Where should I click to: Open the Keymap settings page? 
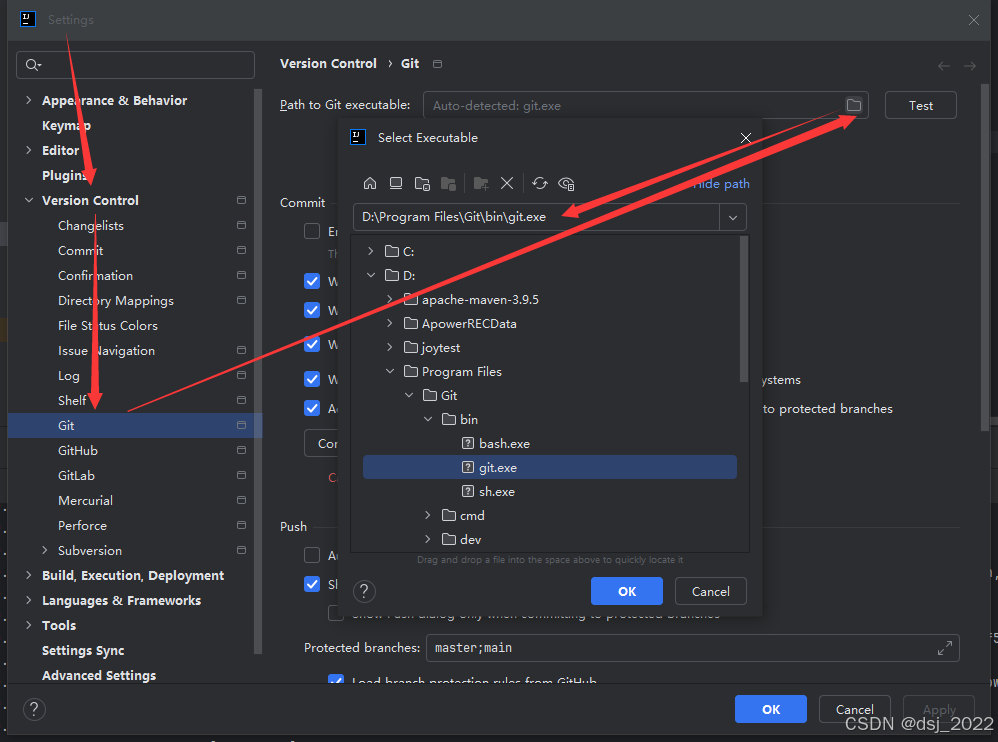pos(66,125)
